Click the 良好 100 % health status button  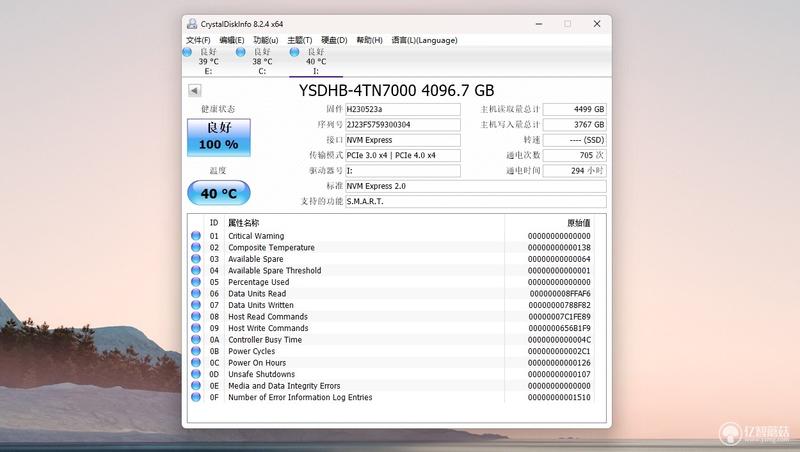tap(219, 137)
